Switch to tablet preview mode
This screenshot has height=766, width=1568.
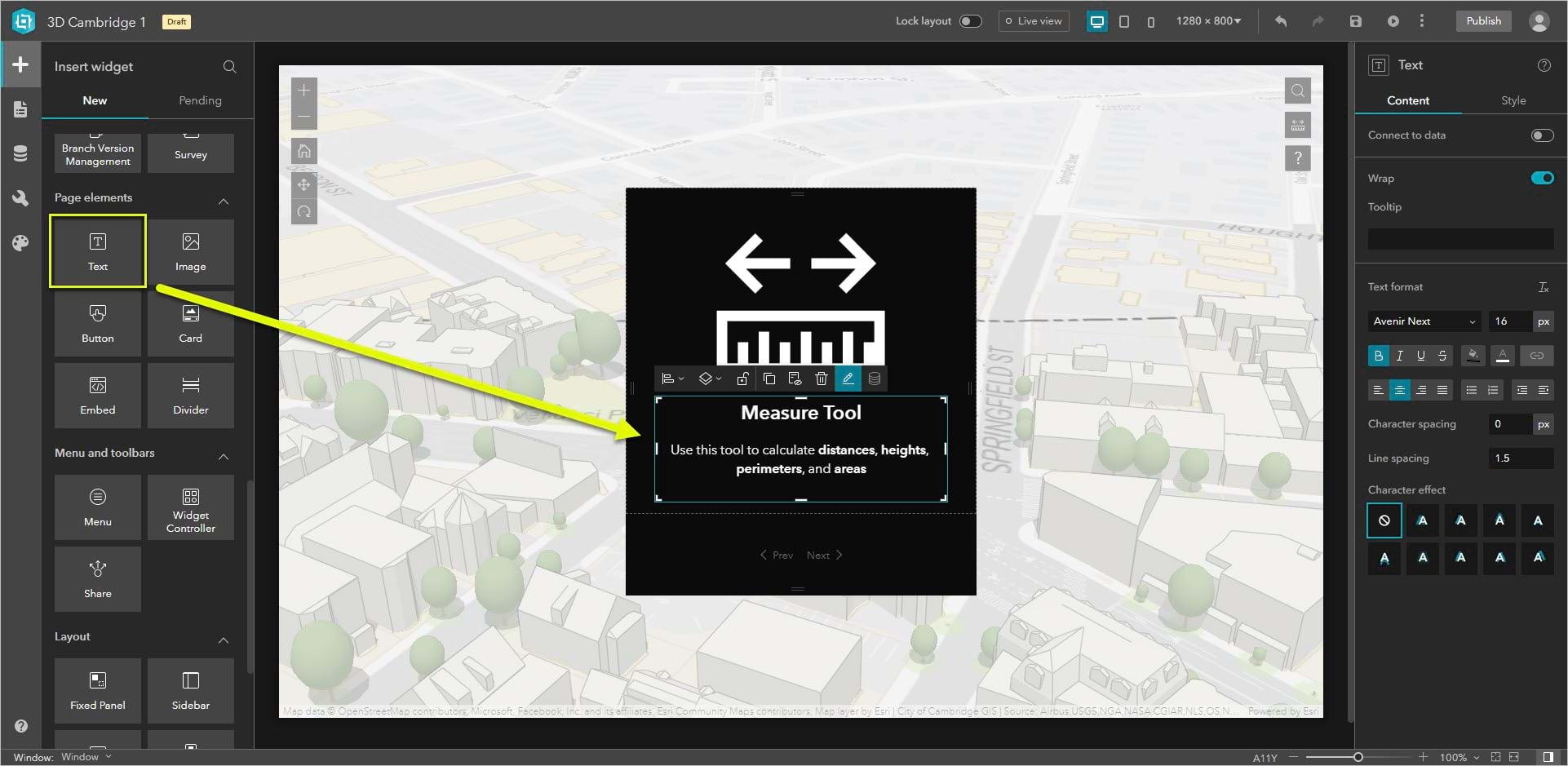point(1124,22)
